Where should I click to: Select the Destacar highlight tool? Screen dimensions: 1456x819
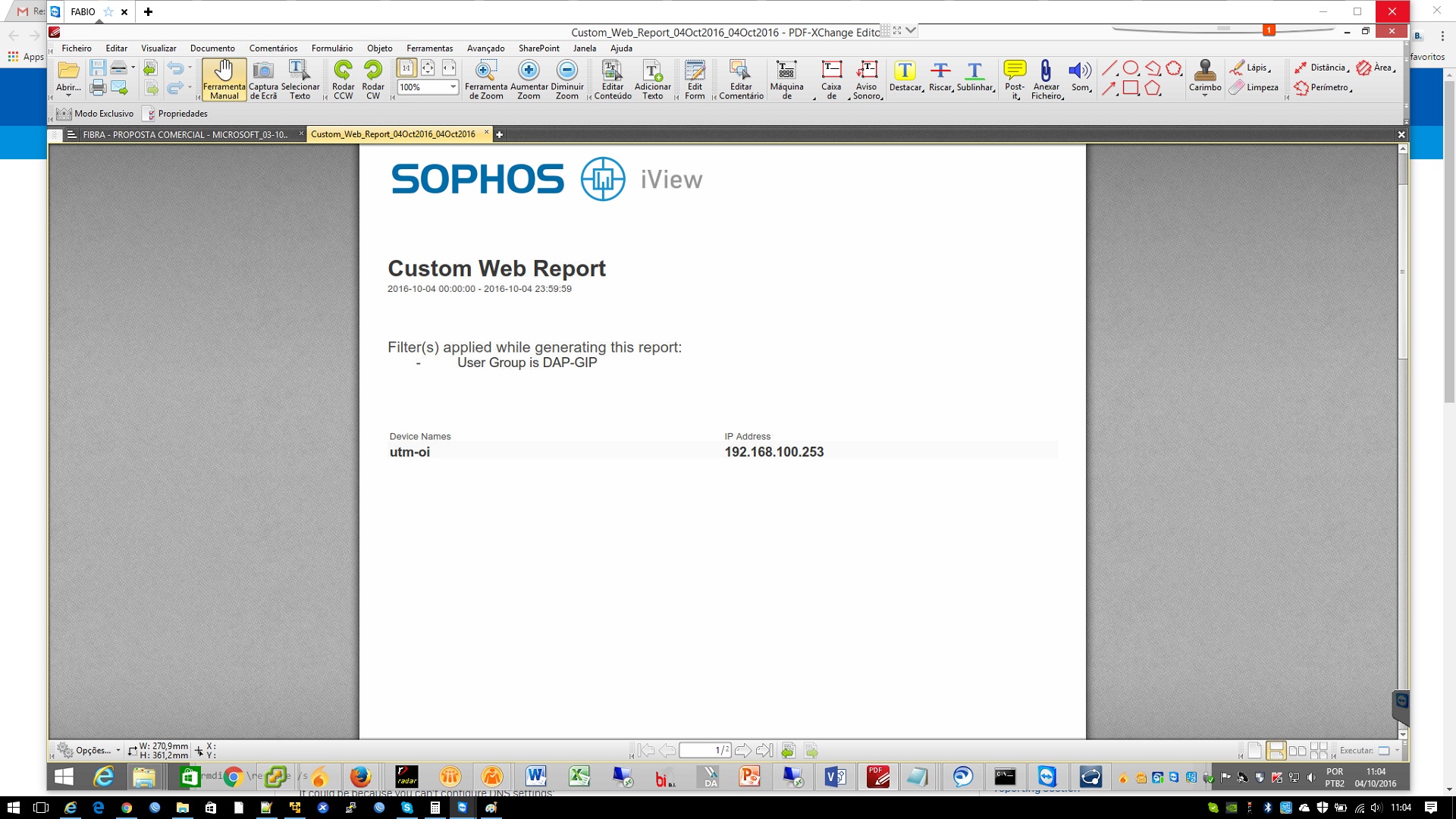click(905, 76)
